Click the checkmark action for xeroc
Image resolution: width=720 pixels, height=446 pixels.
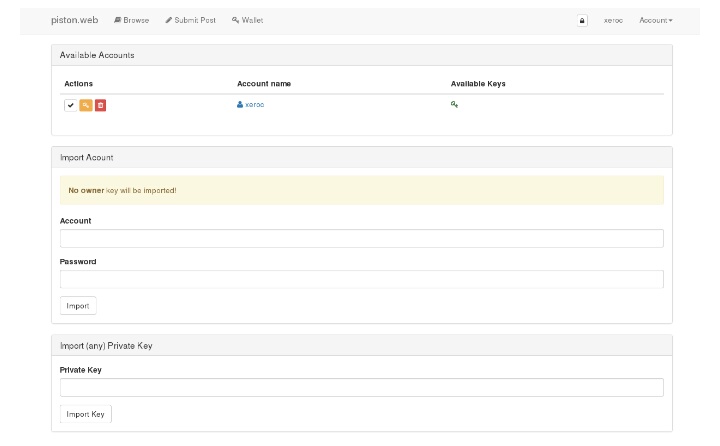pyautogui.click(x=70, y=105)
